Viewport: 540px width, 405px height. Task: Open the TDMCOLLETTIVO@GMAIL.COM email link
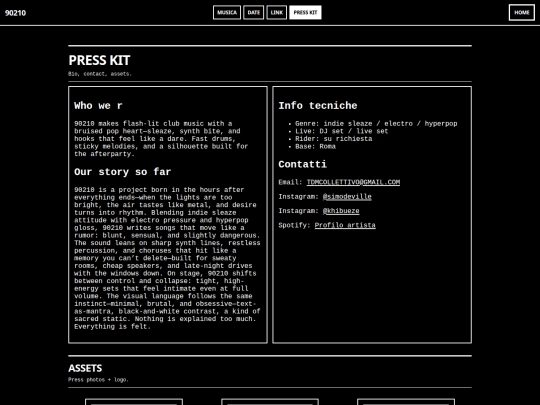[353, 182]
